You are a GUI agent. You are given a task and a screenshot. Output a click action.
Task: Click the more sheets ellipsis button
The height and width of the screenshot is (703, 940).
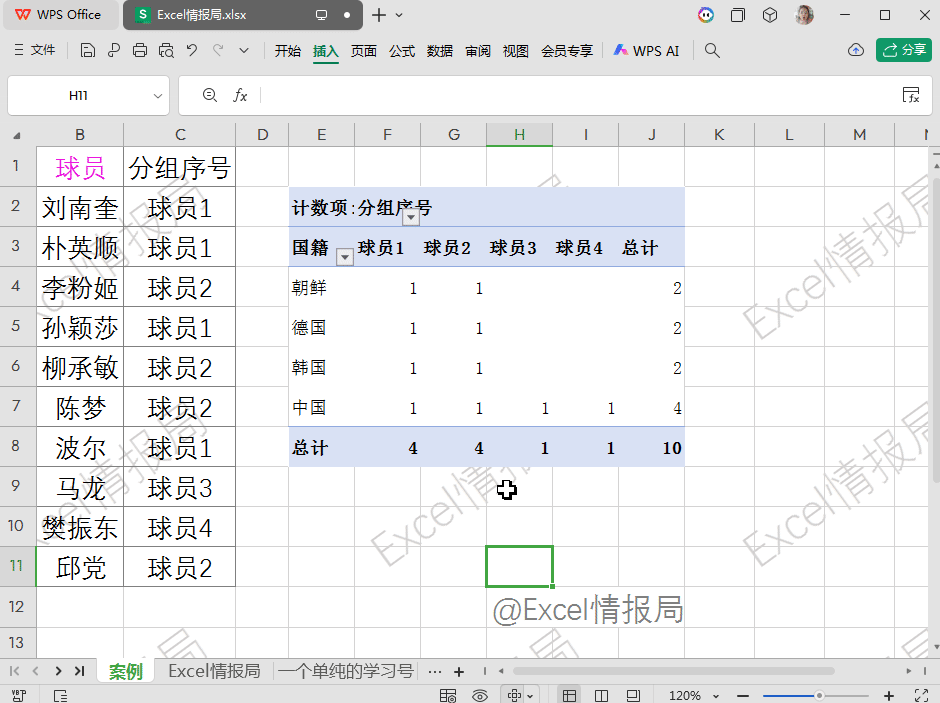[x=435, y=672]
